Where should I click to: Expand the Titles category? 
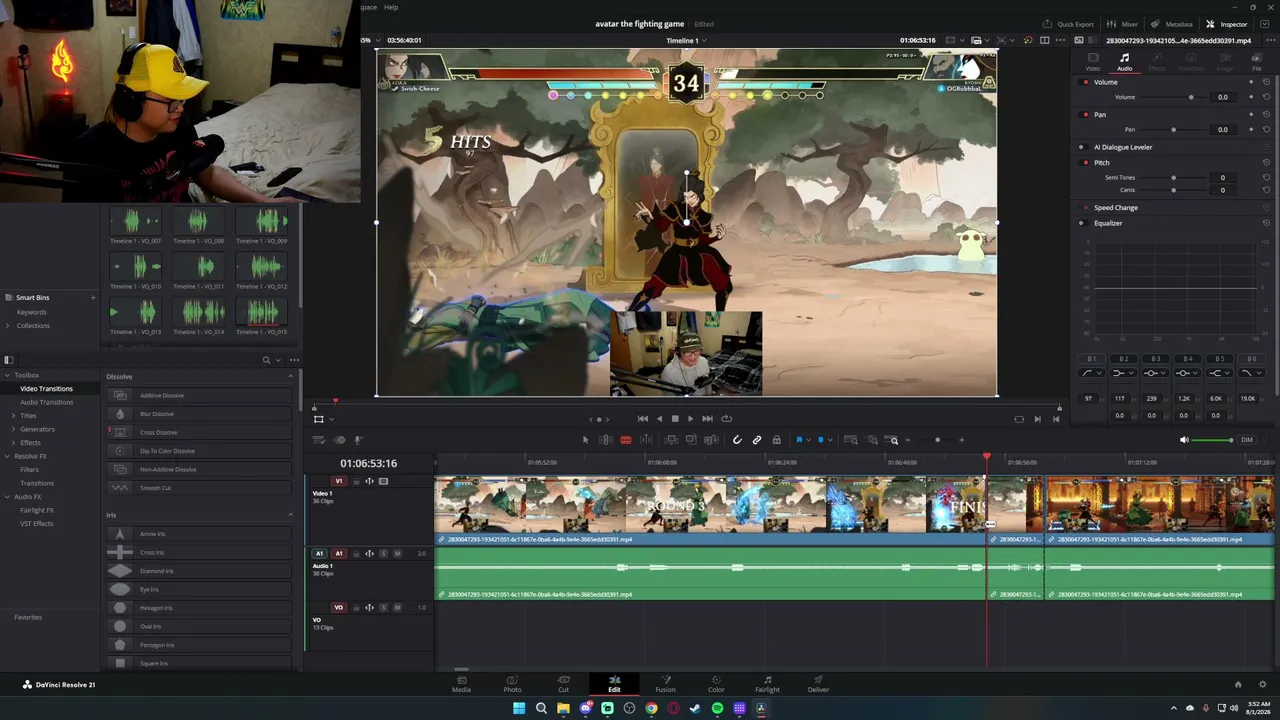pyautogui.click(x=14, y=415)
